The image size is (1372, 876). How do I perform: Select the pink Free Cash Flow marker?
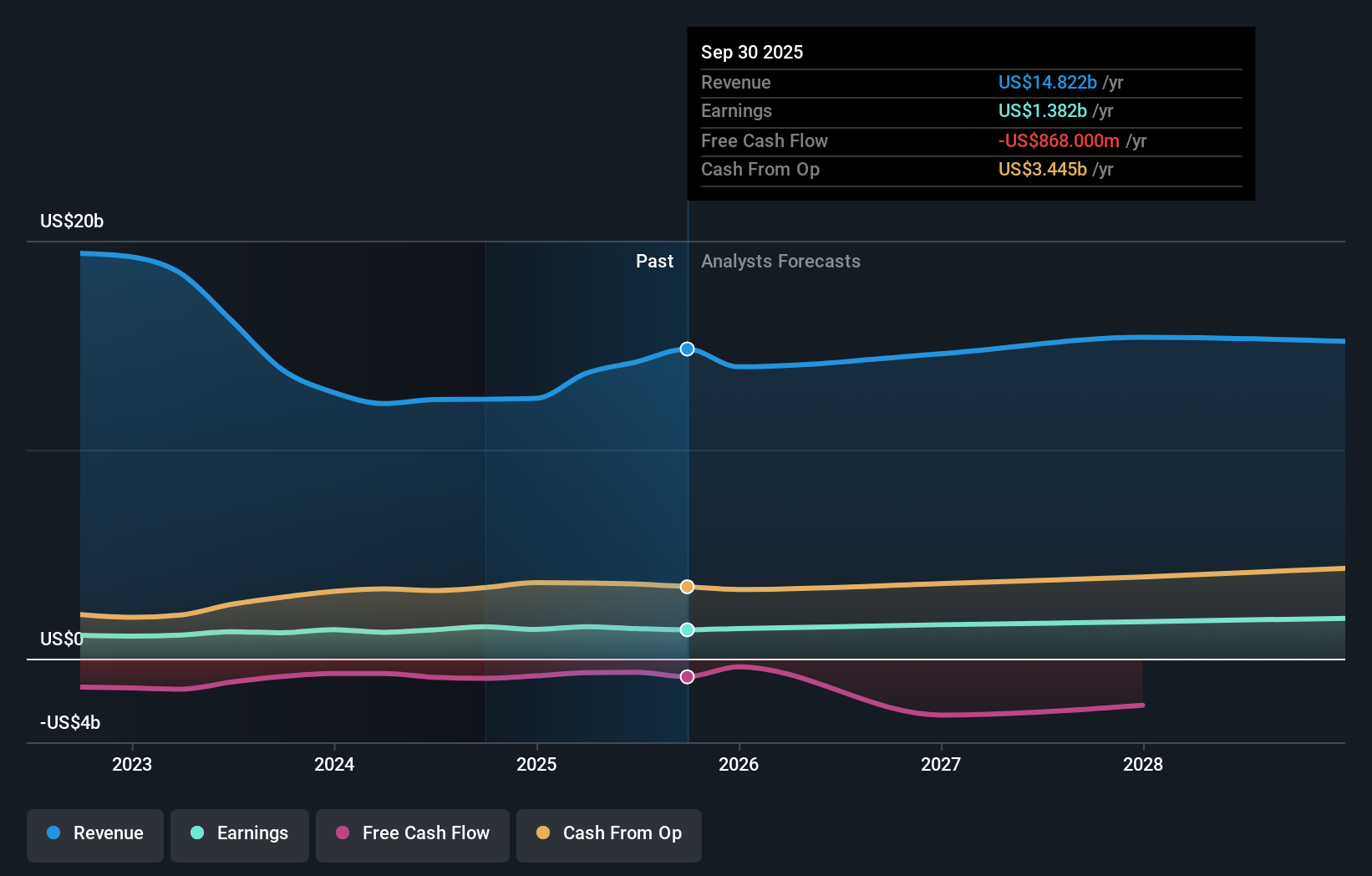687,676
